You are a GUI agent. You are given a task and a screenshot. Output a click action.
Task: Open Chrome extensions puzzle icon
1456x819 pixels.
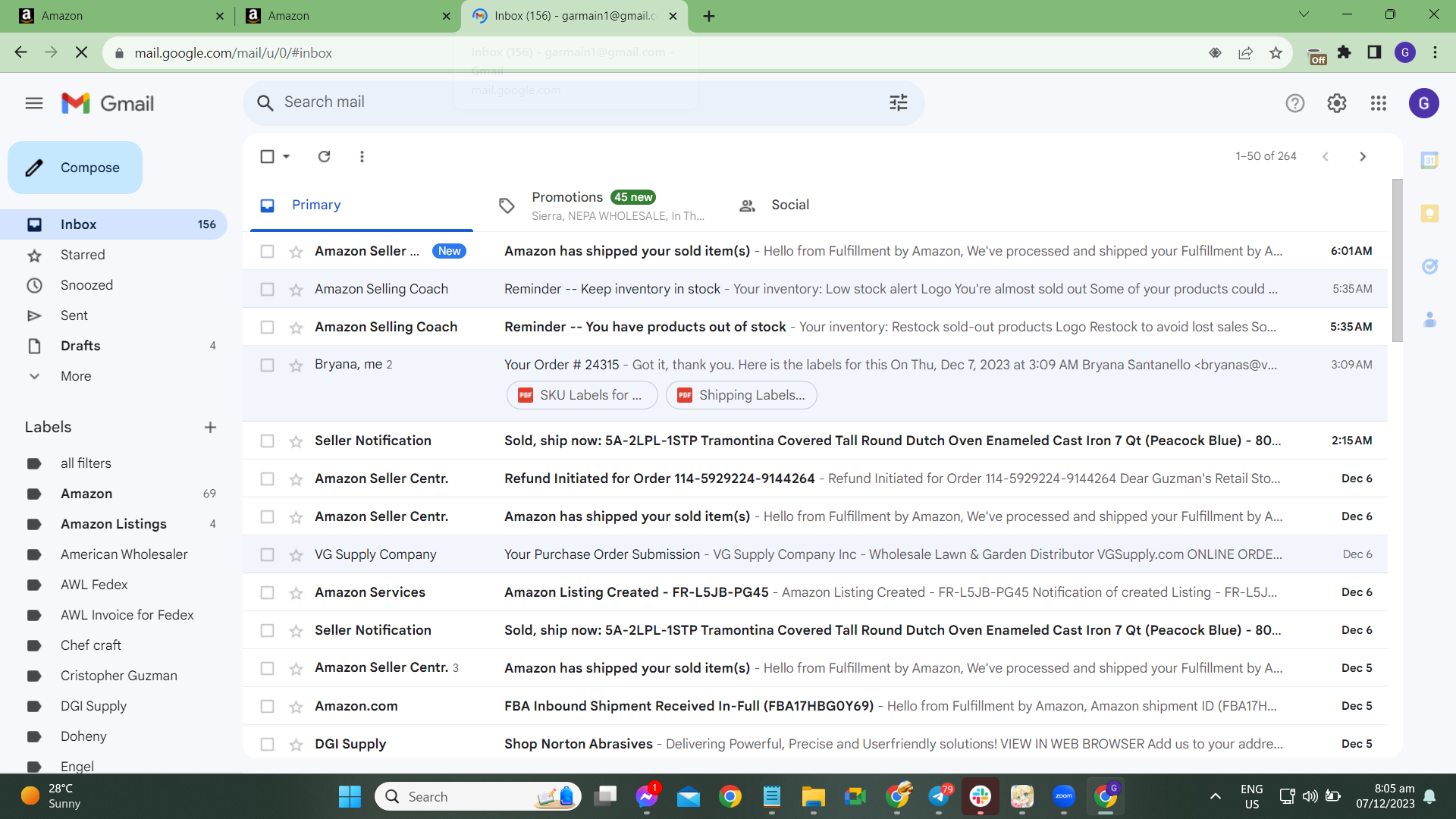point(1345,52)
